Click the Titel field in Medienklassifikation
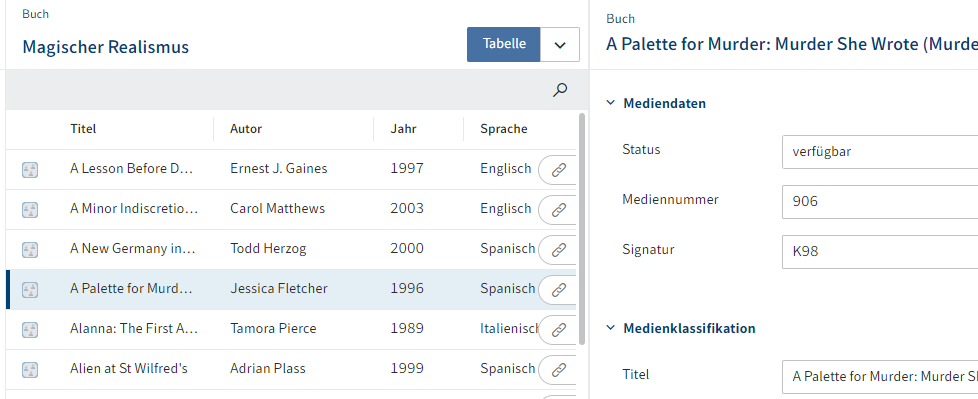Image resolution: width=978 pixels, height=399 pixels. pos(879,377)
